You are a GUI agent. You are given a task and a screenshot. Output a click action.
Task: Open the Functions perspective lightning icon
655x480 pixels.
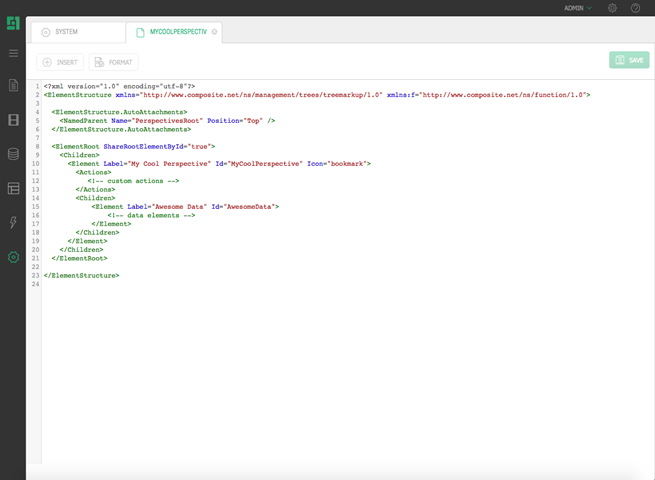13,222
